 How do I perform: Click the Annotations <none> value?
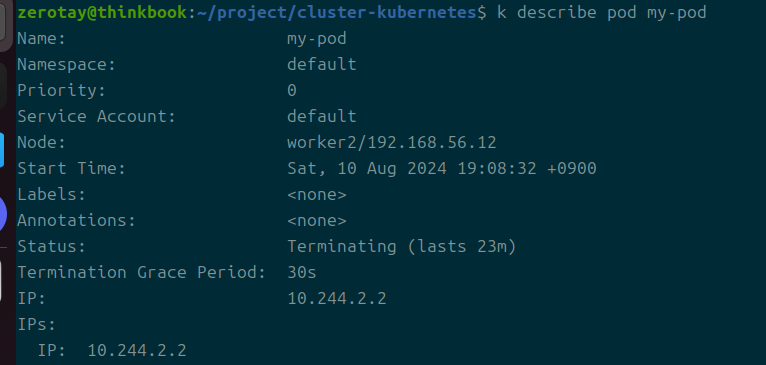pos(317,221)
